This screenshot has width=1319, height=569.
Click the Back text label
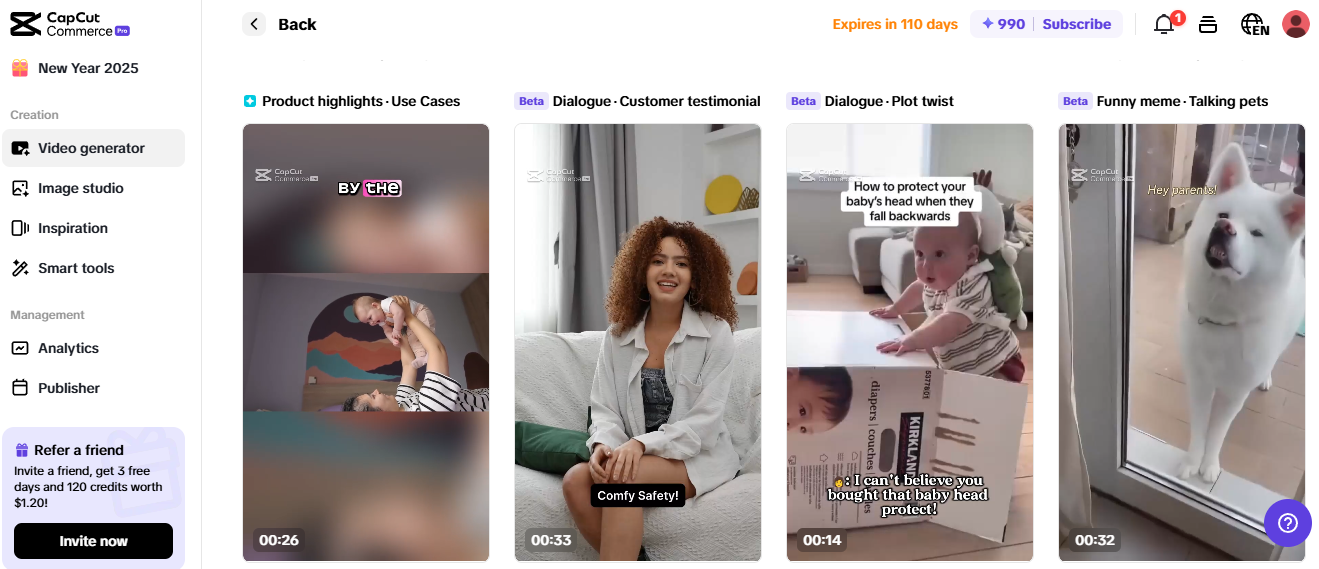pos(297,24)
